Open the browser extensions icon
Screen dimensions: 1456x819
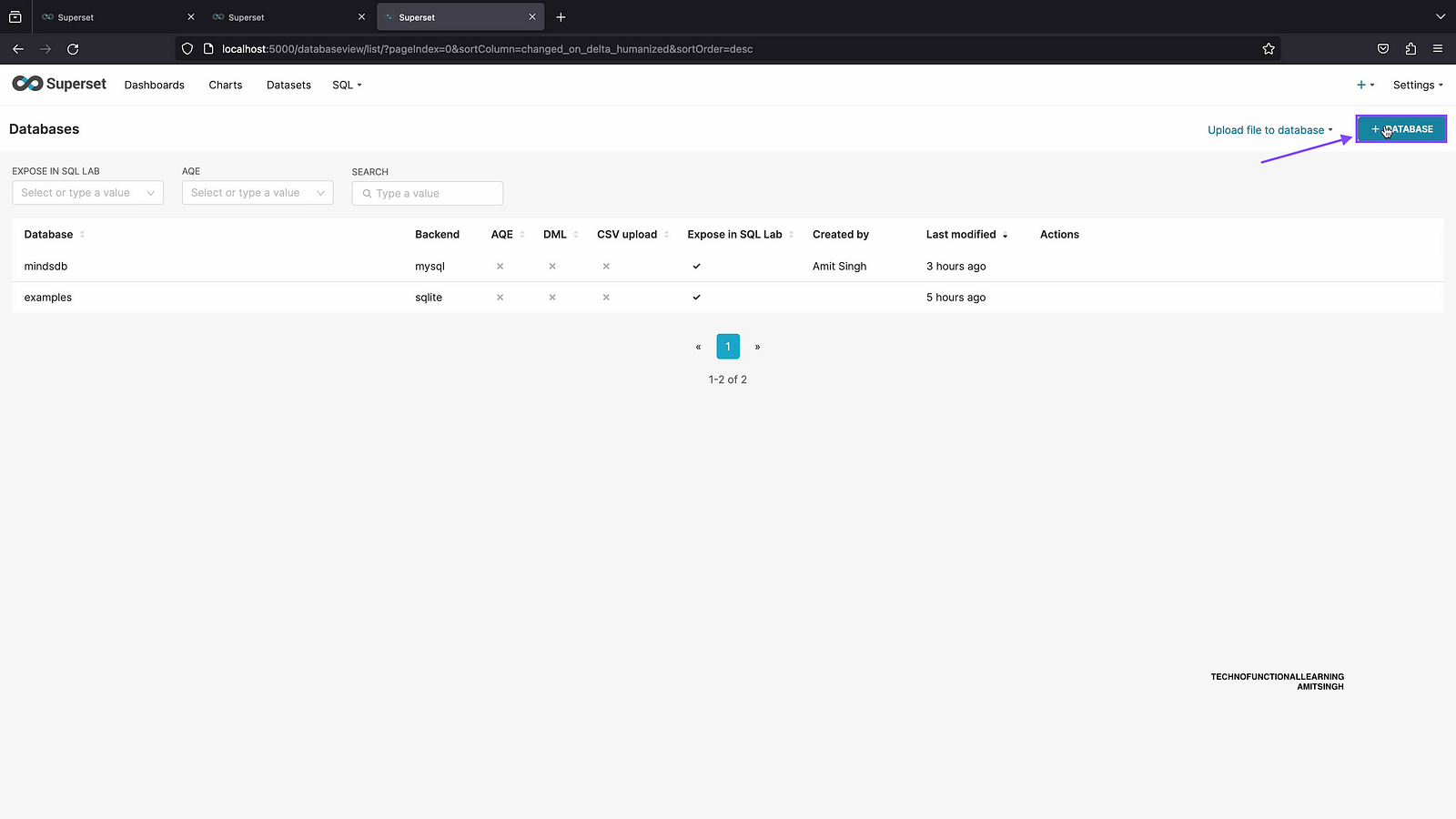click(x=1410, y=49)
